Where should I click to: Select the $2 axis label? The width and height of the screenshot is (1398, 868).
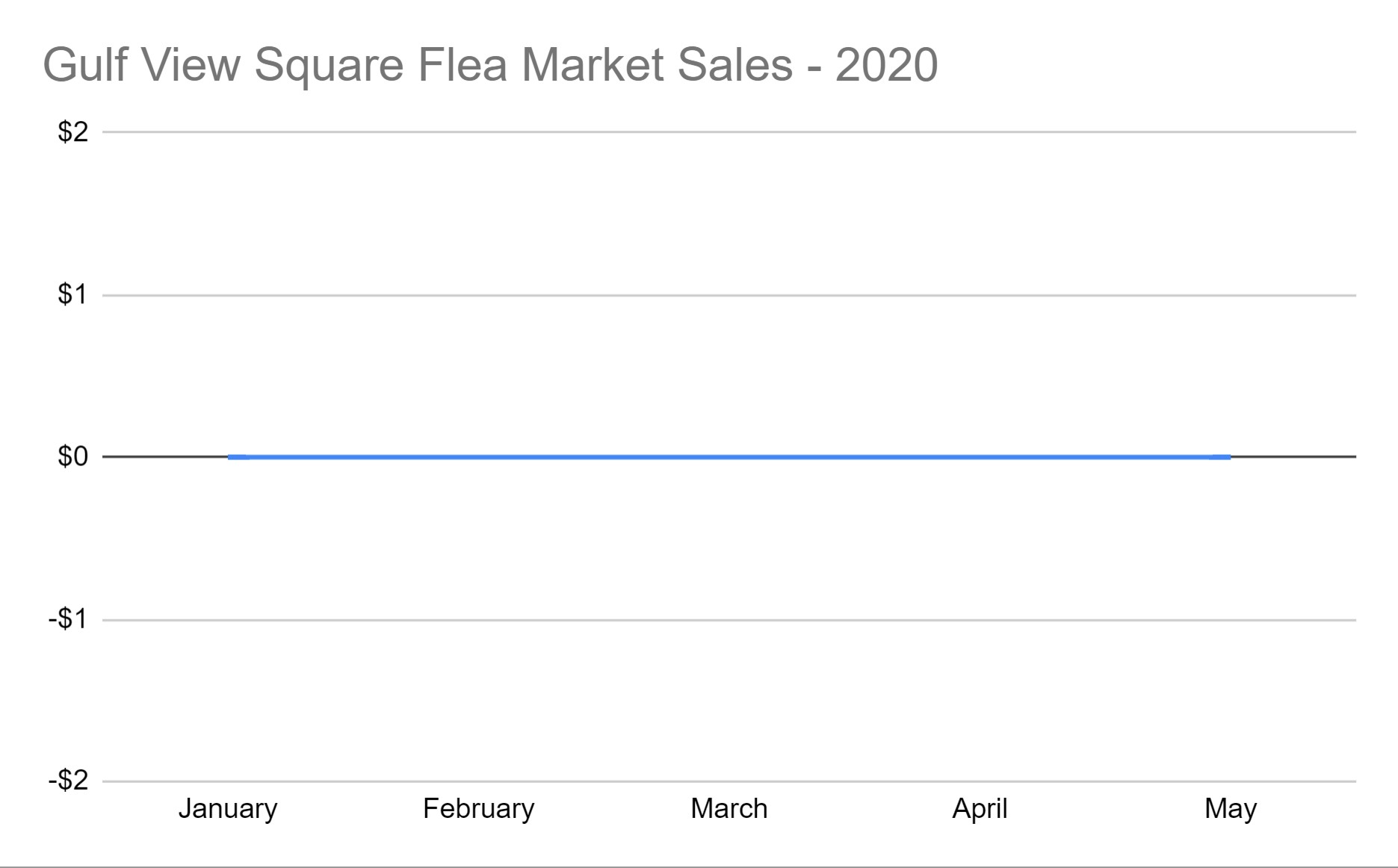73,132
